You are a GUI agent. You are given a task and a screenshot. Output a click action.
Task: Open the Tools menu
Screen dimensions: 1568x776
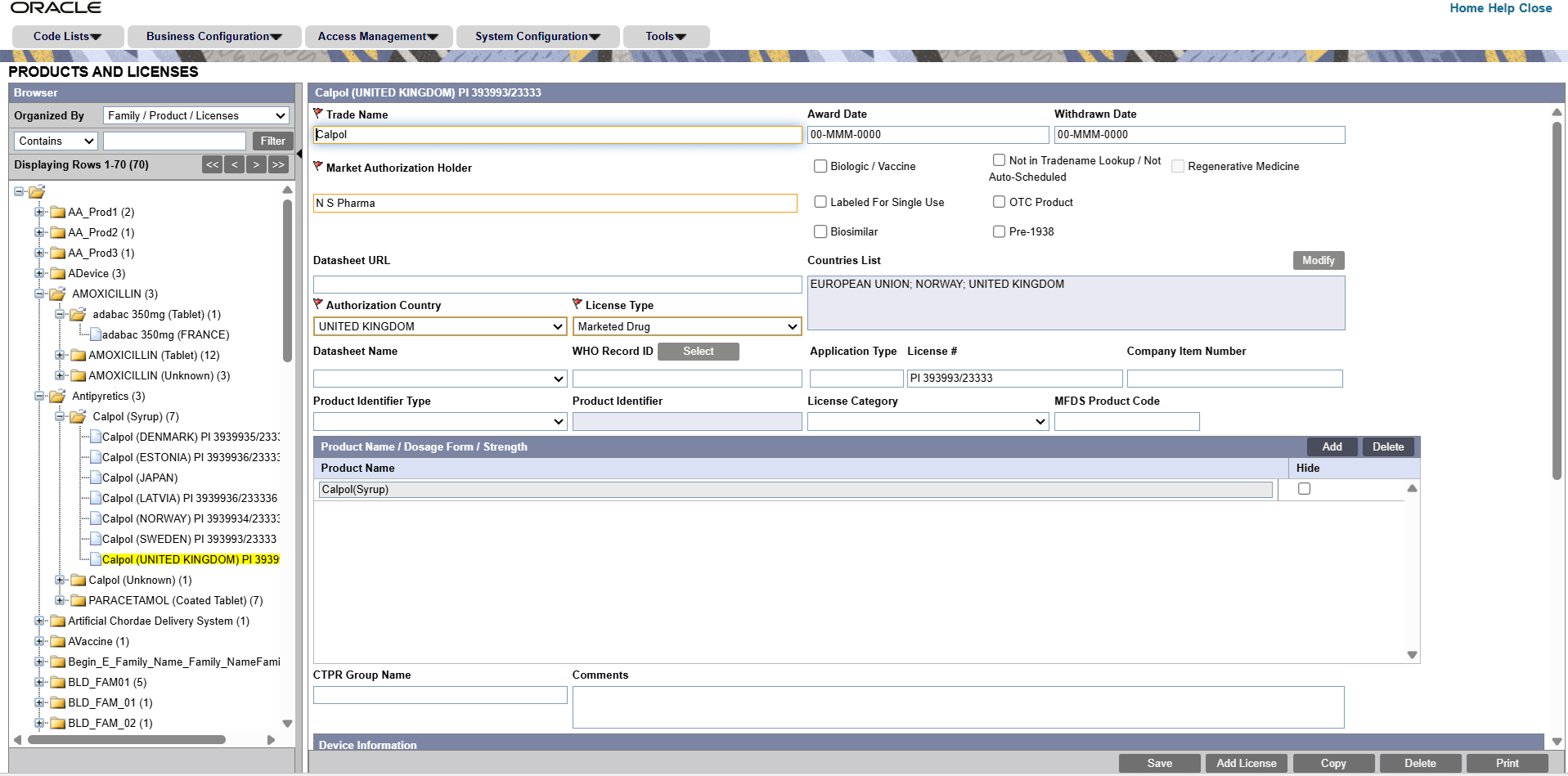665,36
